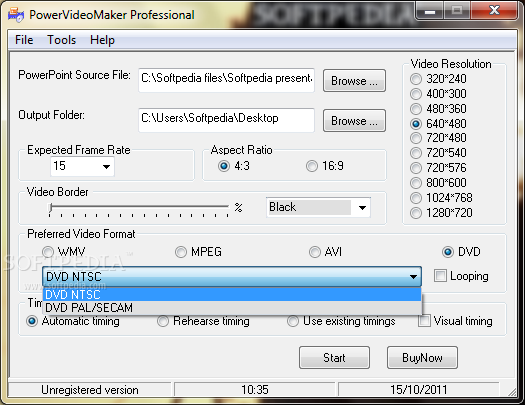This screenshot has width=525, height=405.
Task: Click the Start button
Action: (334, 358)
